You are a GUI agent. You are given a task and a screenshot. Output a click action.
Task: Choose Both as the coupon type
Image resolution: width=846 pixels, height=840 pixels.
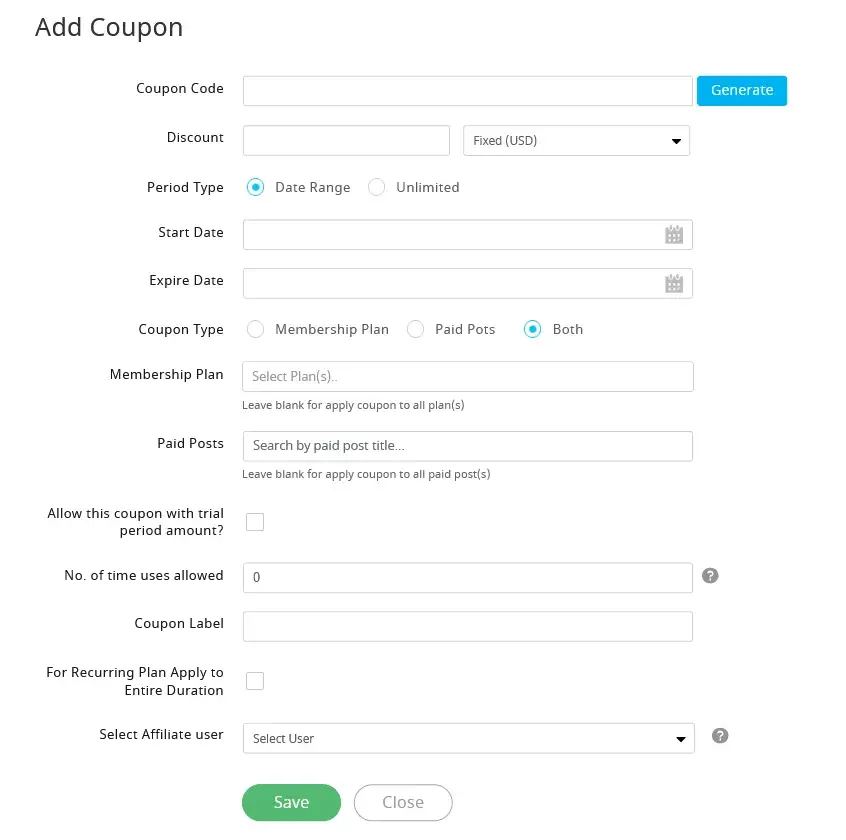(x=533, y=329)
